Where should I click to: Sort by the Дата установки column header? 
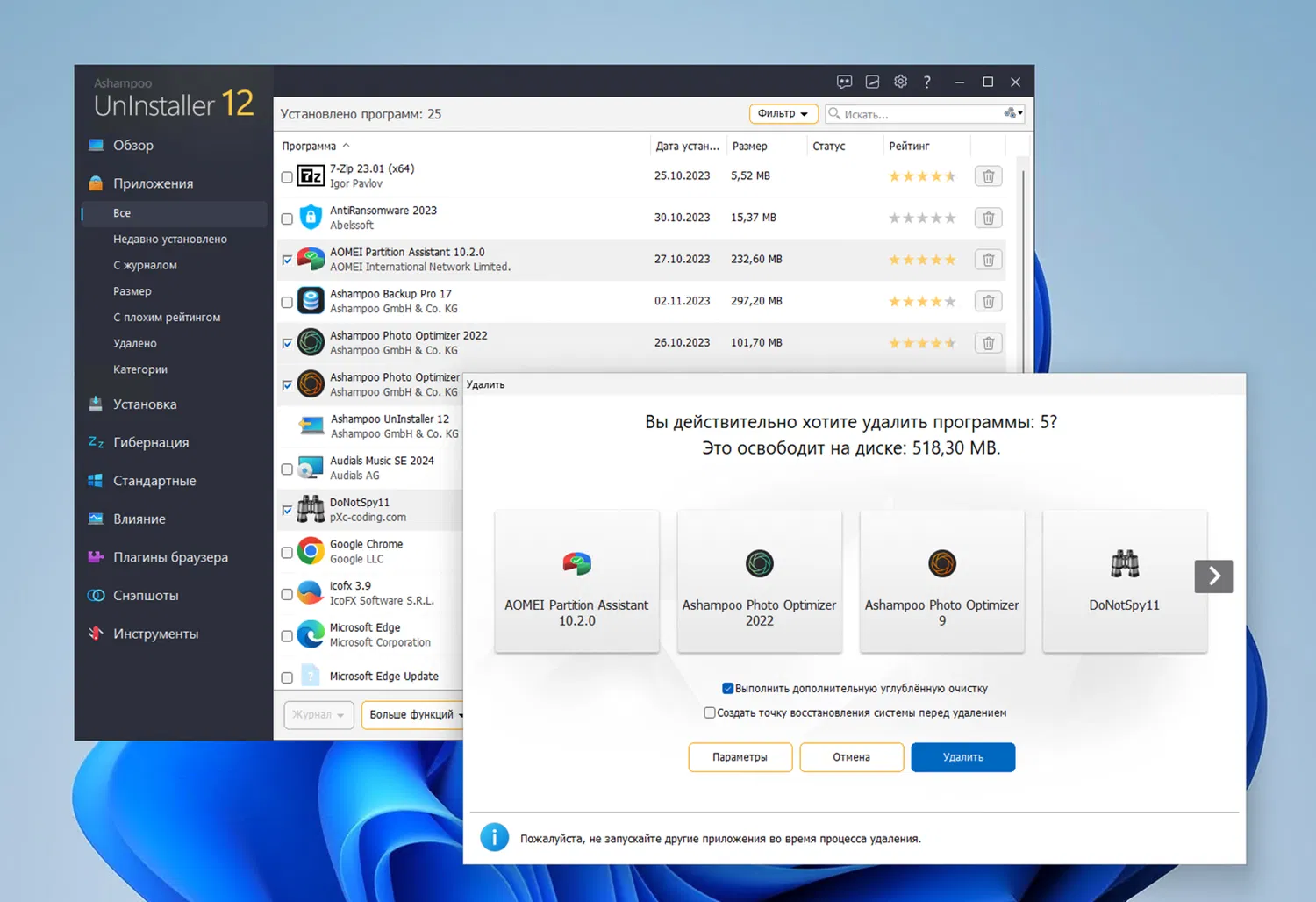coord(687,147)
